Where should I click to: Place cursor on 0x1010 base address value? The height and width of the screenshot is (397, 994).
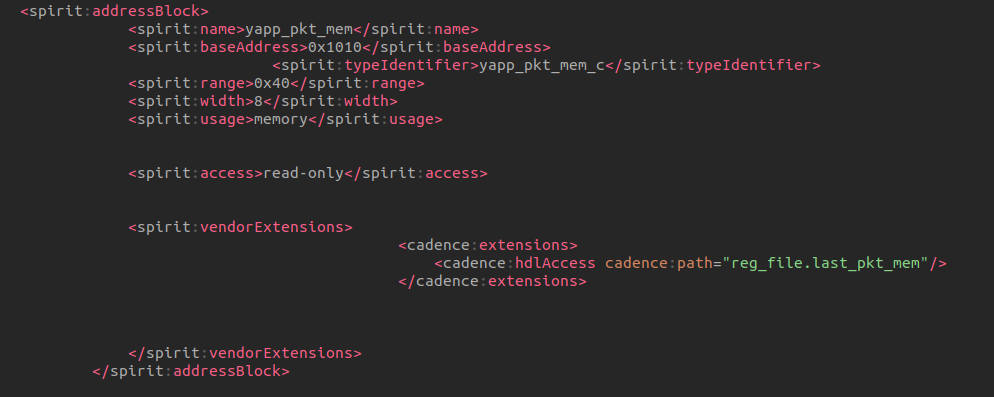(335, 48)
